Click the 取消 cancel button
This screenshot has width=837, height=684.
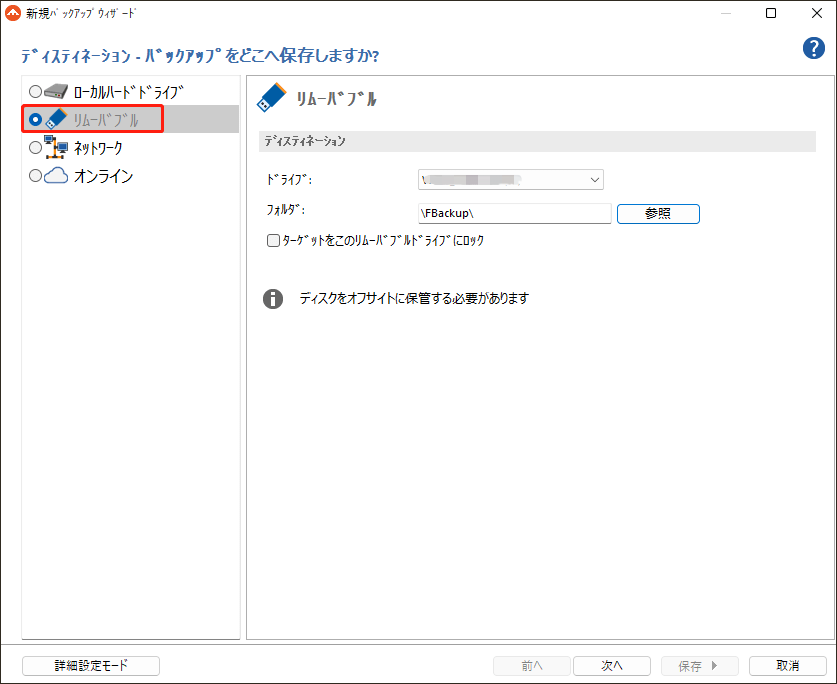[788, 666]
